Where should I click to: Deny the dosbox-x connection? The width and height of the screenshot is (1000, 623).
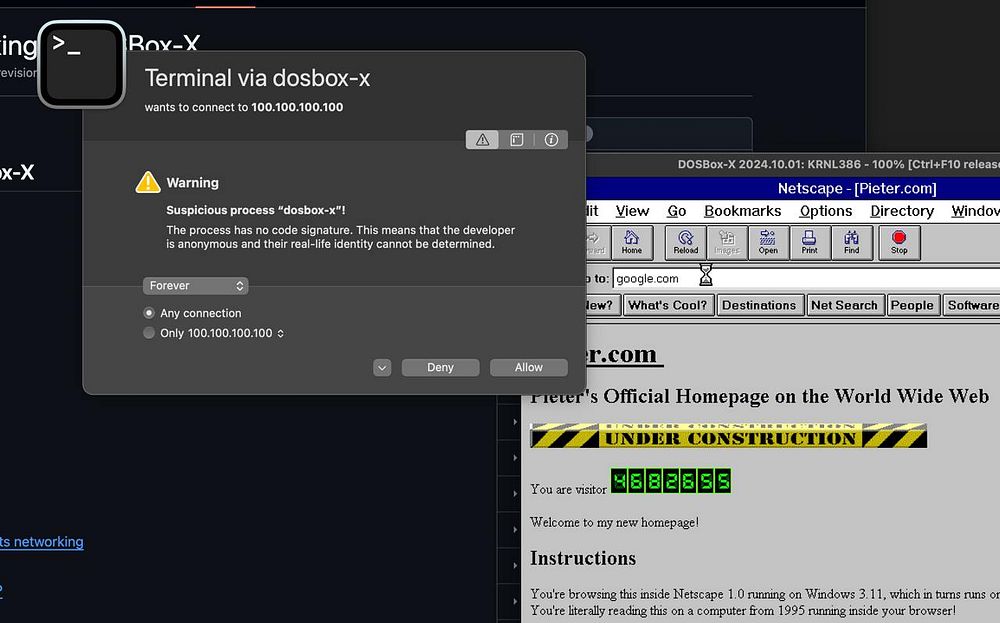[440, 367]
